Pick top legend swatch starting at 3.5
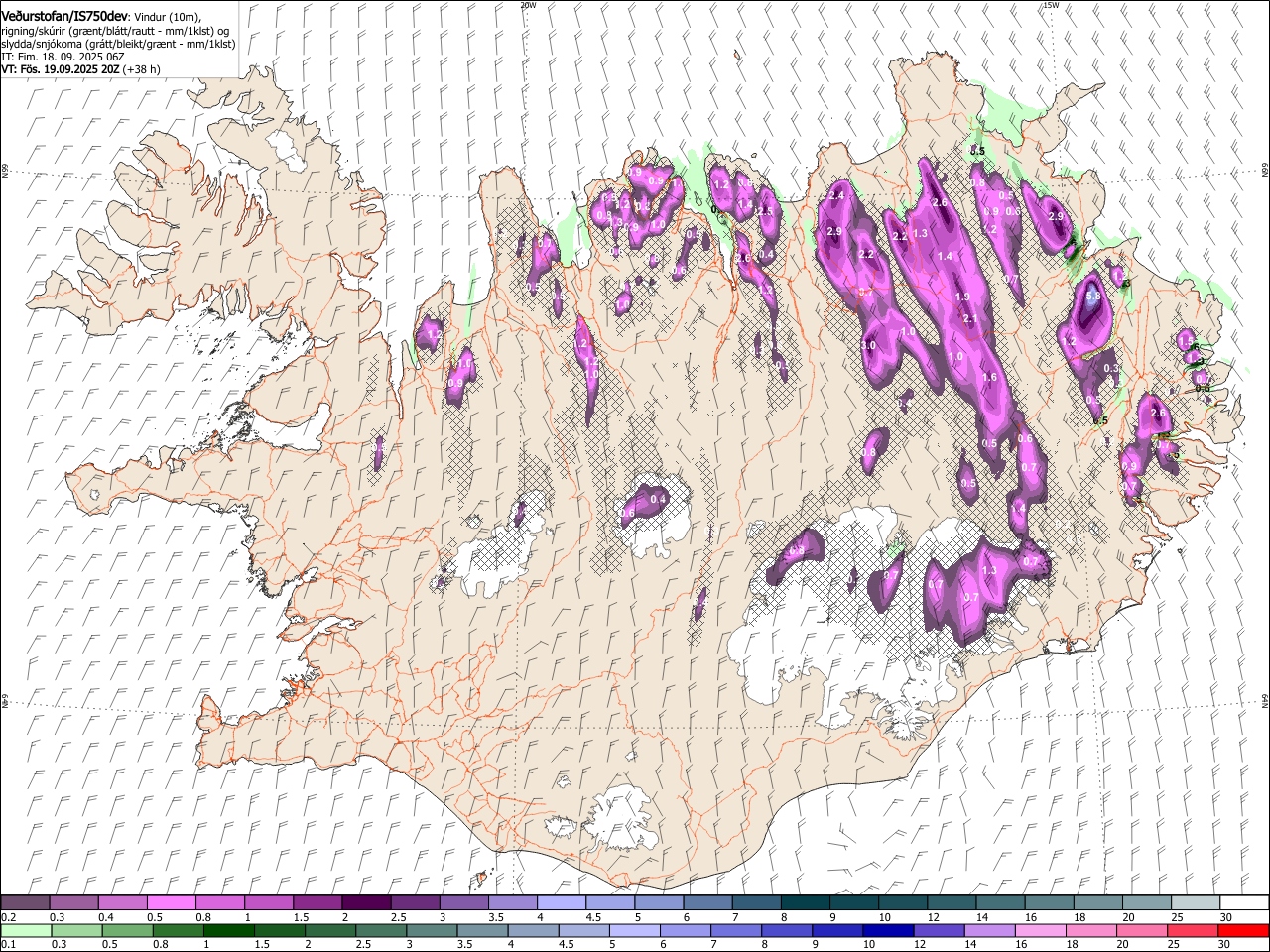The image size is (1270, 952). (x=512, y=902)
